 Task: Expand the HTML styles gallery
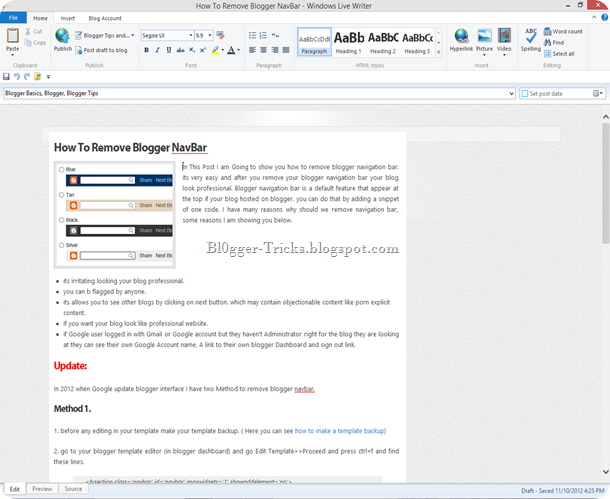click(438, 52)
